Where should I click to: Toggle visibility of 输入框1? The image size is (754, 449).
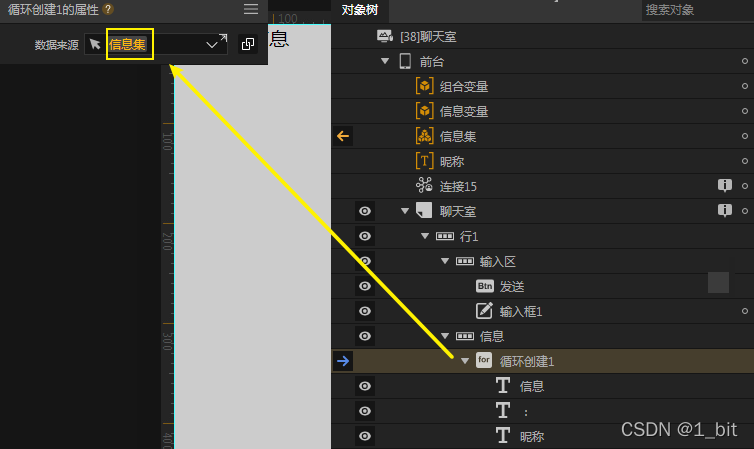coord(365,311)
